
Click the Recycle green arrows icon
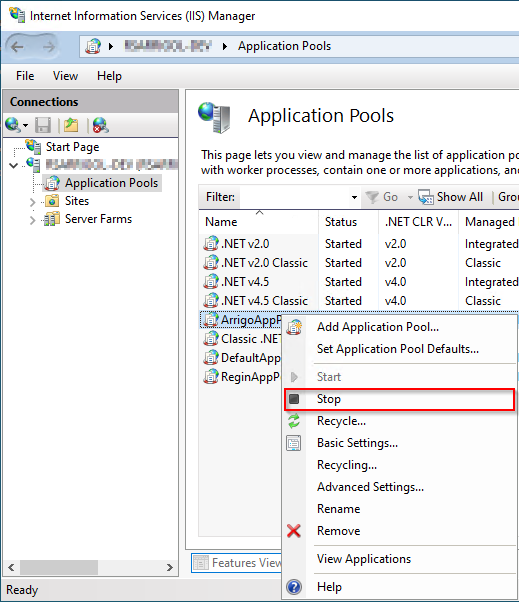[x=294, y=421]
